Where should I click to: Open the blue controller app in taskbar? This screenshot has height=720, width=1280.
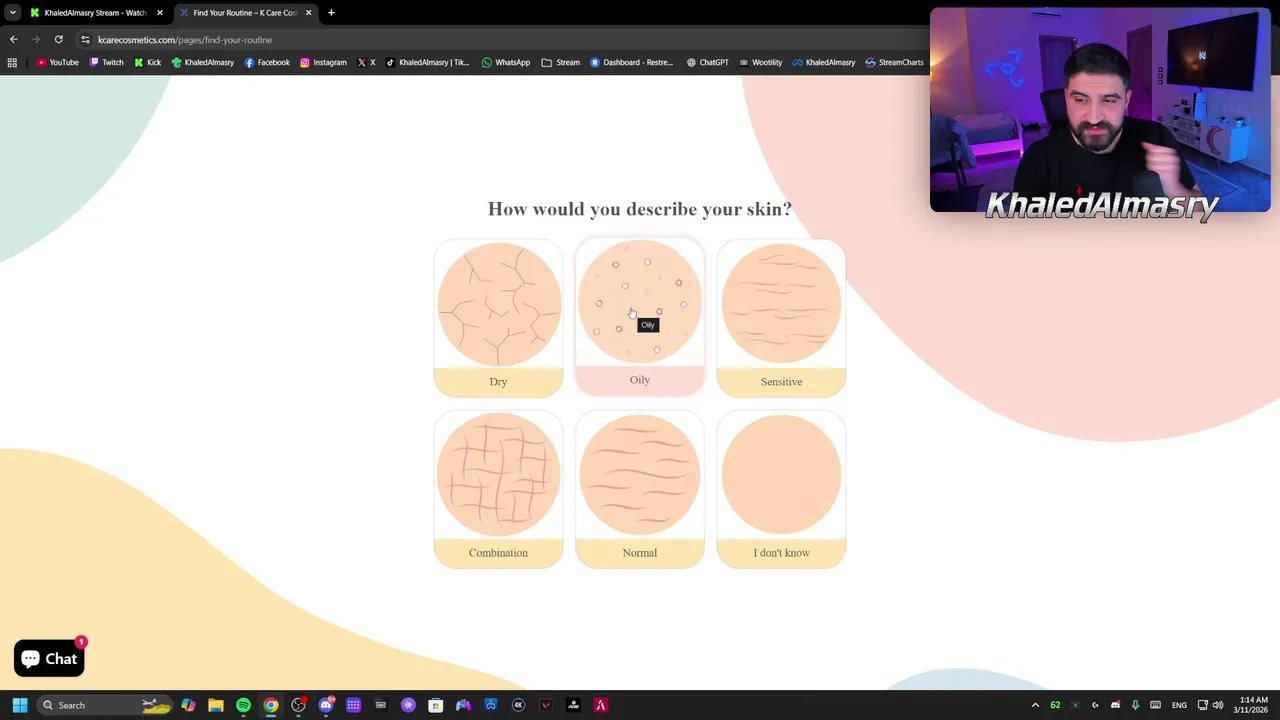(491, 705)
